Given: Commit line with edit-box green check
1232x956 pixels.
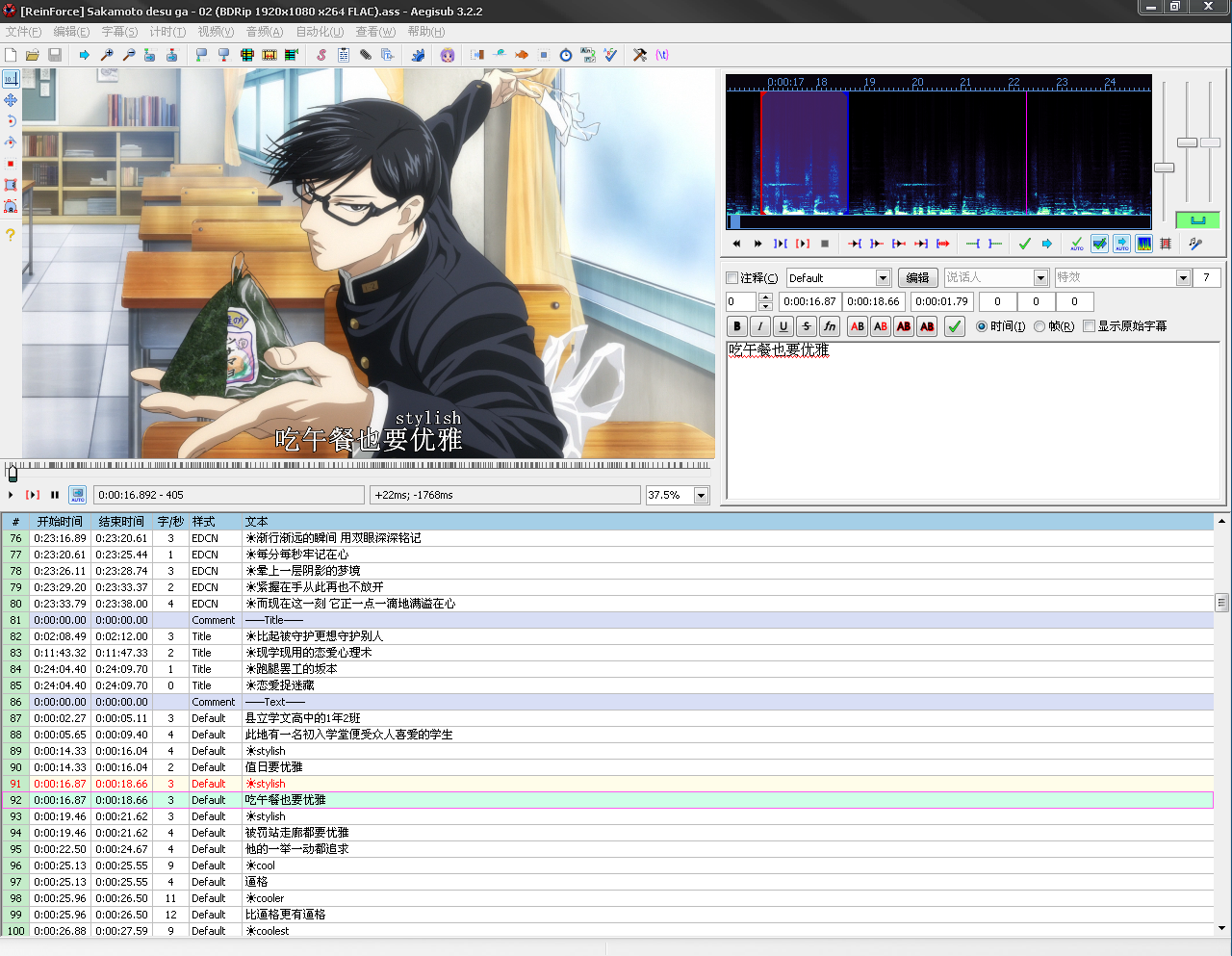Looking at the screenshot, I should click(x=955, y=326).
